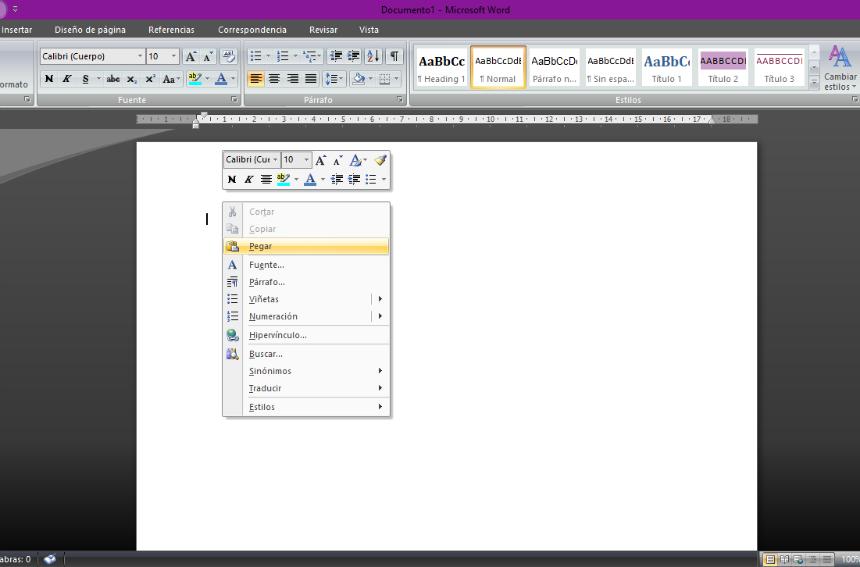Click the text highlight color button in ribbon
Screen dimensions: 860x567
click(x=195, y=79)
